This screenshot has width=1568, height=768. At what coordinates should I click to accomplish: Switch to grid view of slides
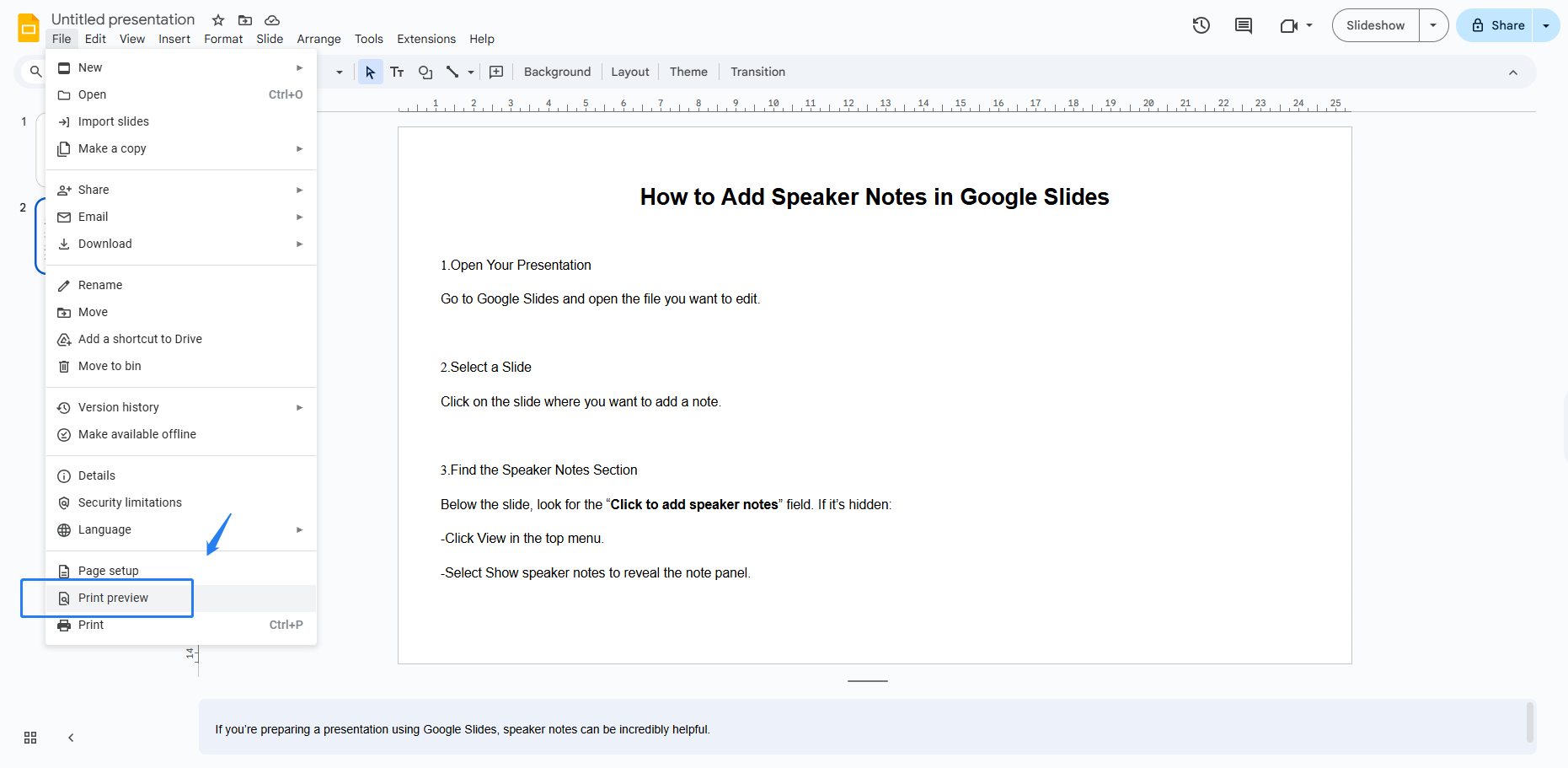30,737
